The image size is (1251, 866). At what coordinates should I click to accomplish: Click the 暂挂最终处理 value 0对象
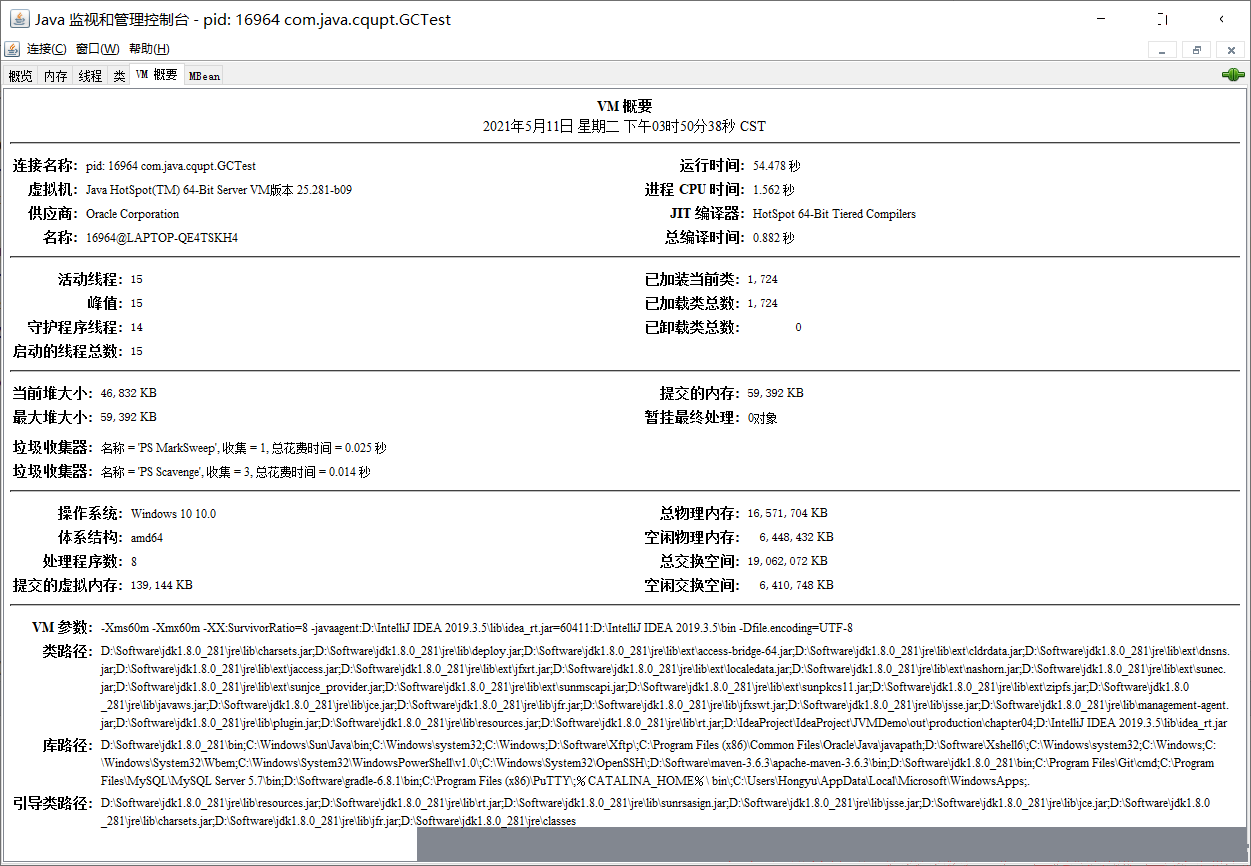763,418
